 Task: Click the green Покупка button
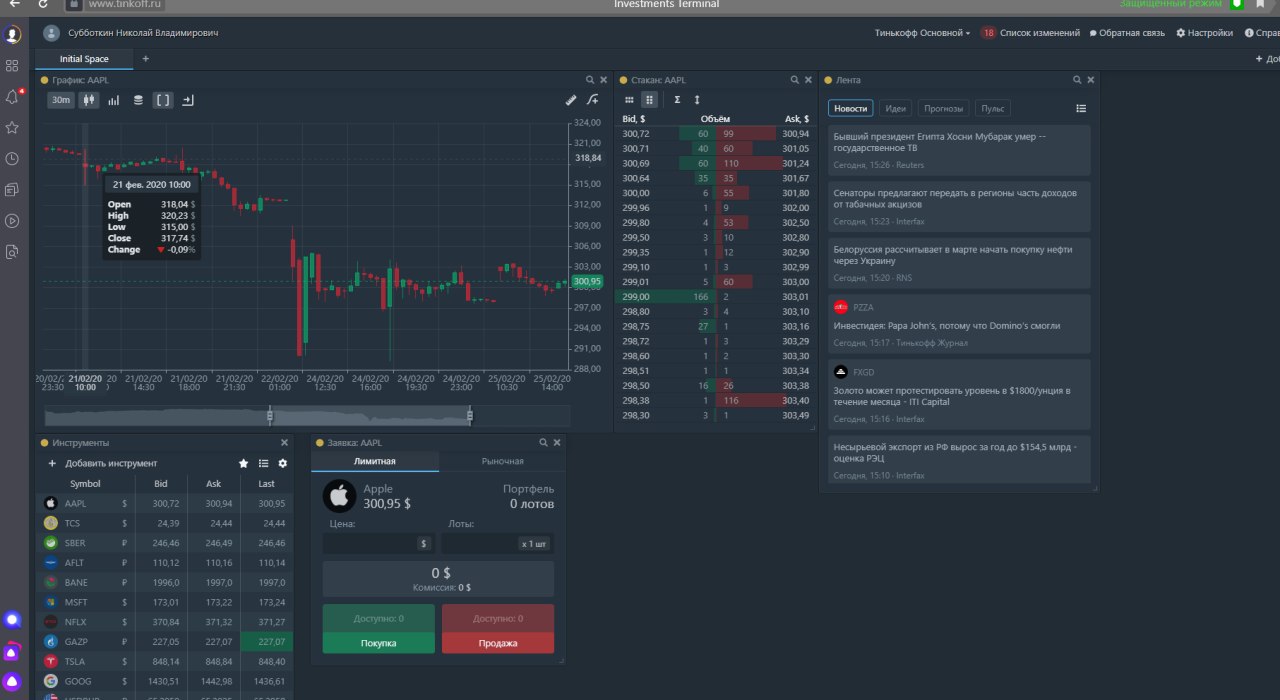tap(379, 643)
